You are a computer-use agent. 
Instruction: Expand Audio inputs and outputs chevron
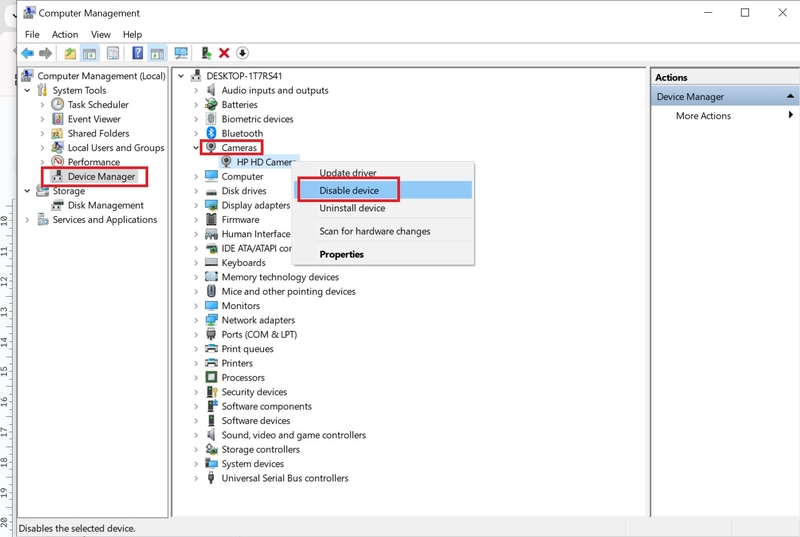pyautogui.click(x=196, y=90)
